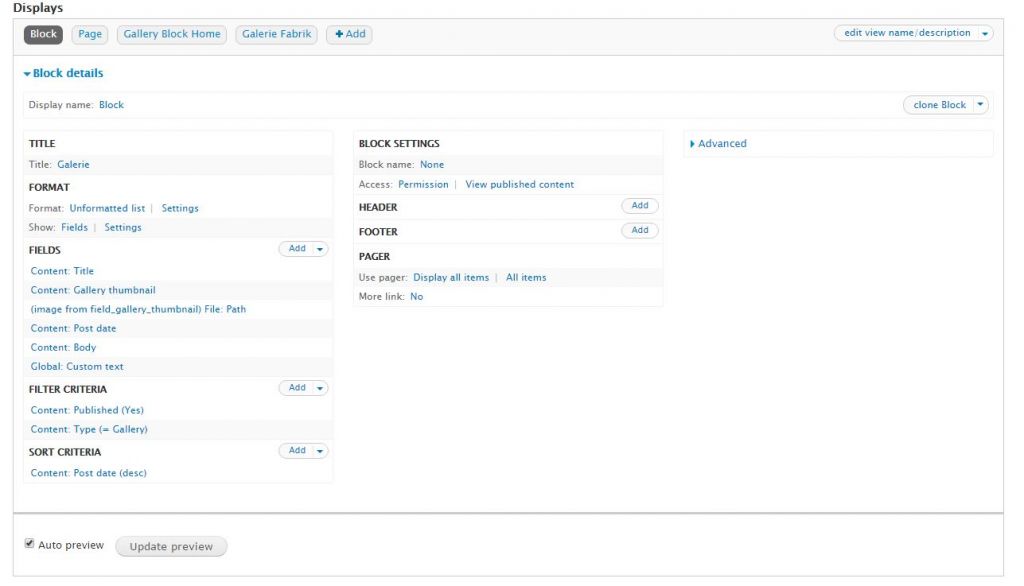Switch to the Page display tab
This screenshot has height=586, width=1024.
coord(90,34)
